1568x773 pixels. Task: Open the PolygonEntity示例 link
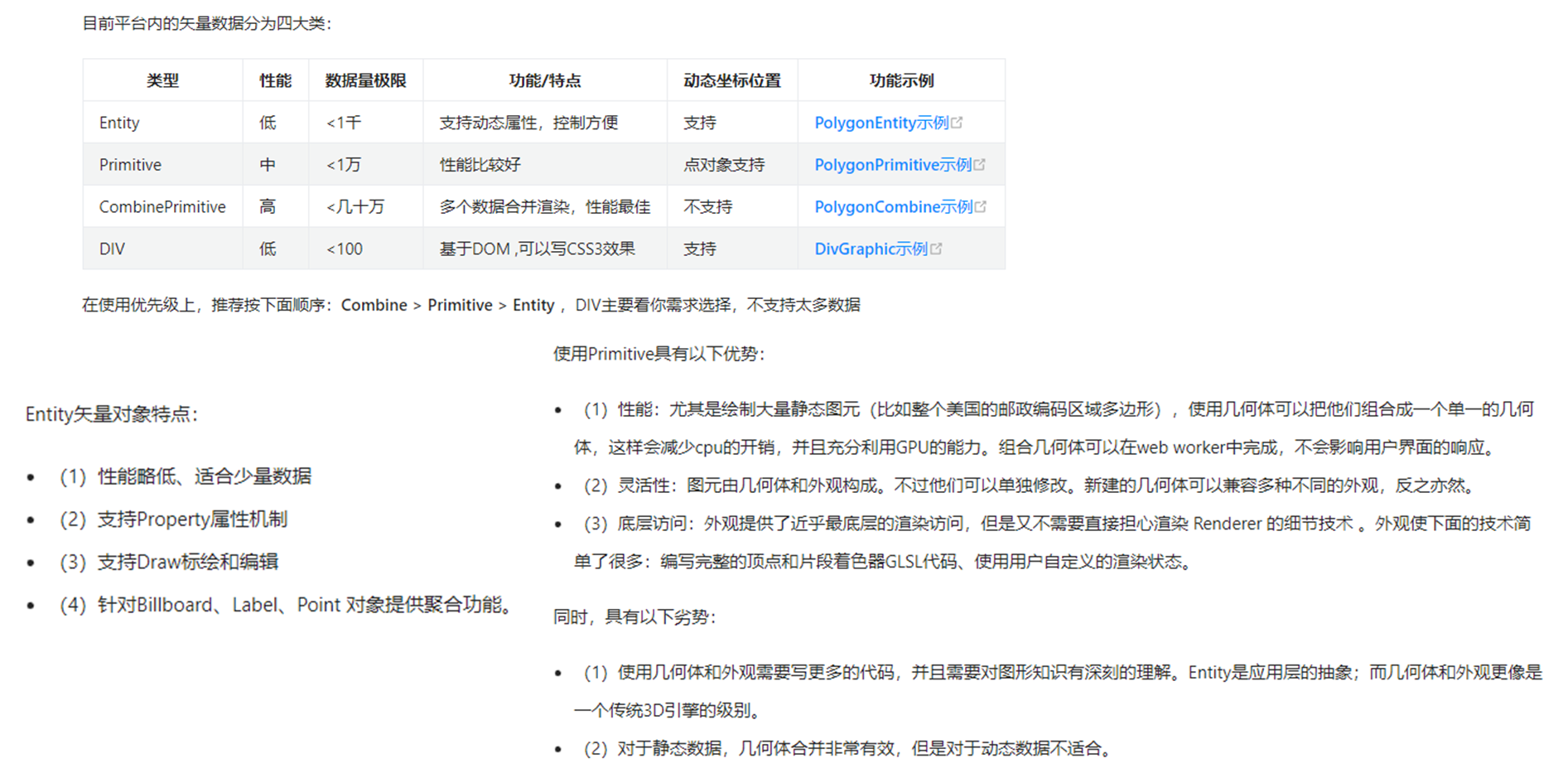click(880, 123)
